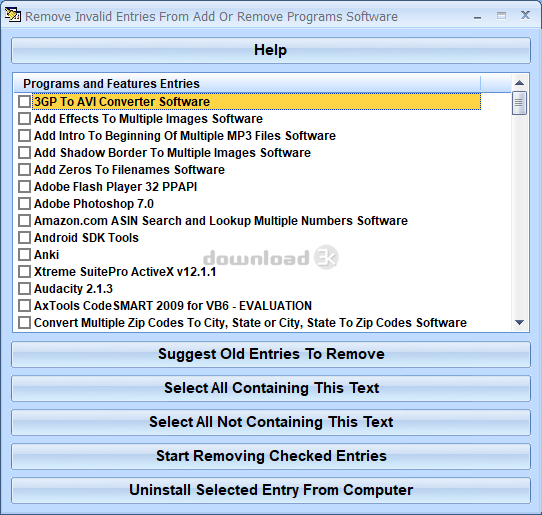Choose Select All Not Containing This Text
The width and height of the screenshot is (542, 515).
[271, 422]
